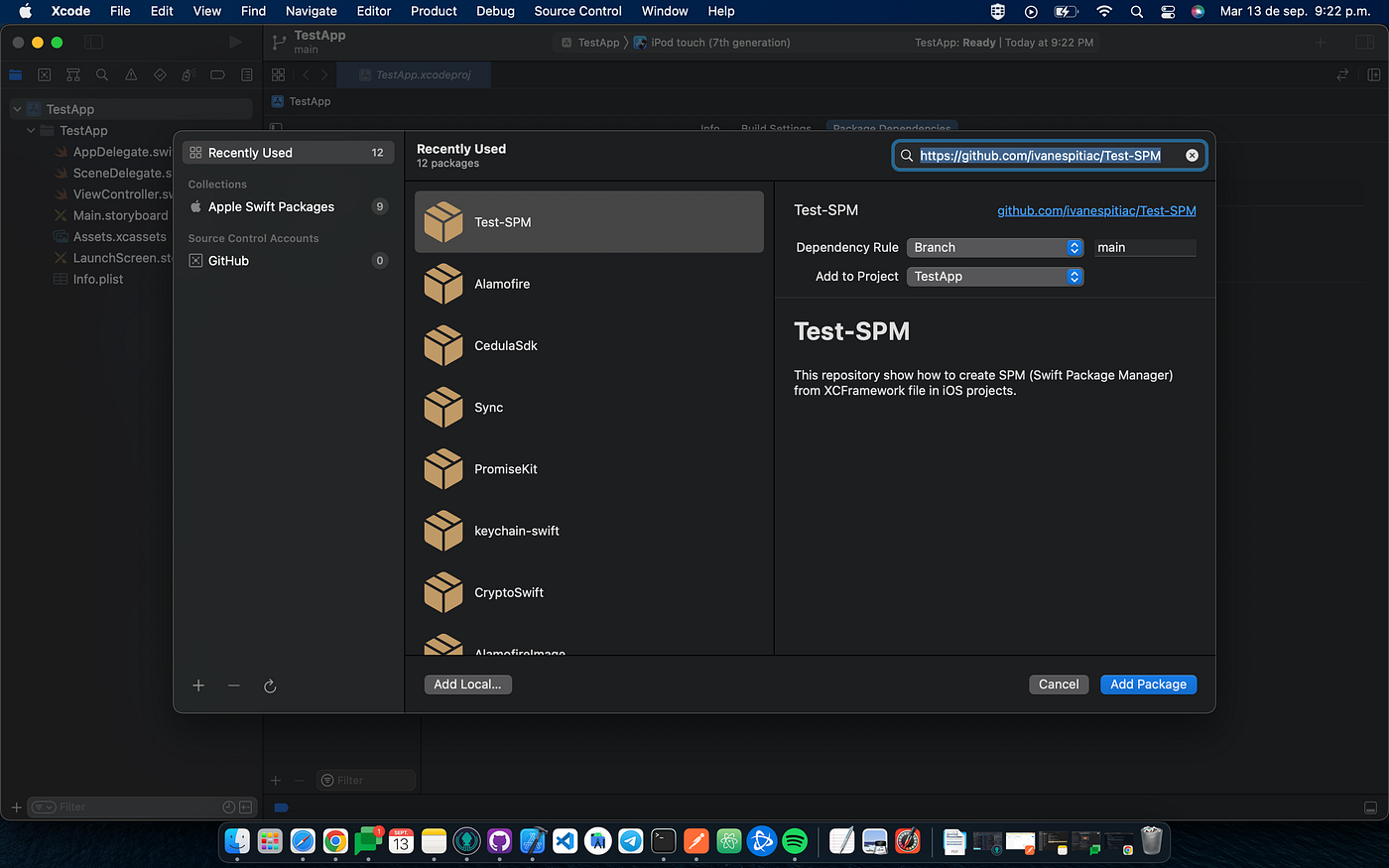
Task: Open the Dependency Rule dropdown showing Branch
Action: (994, 247)
